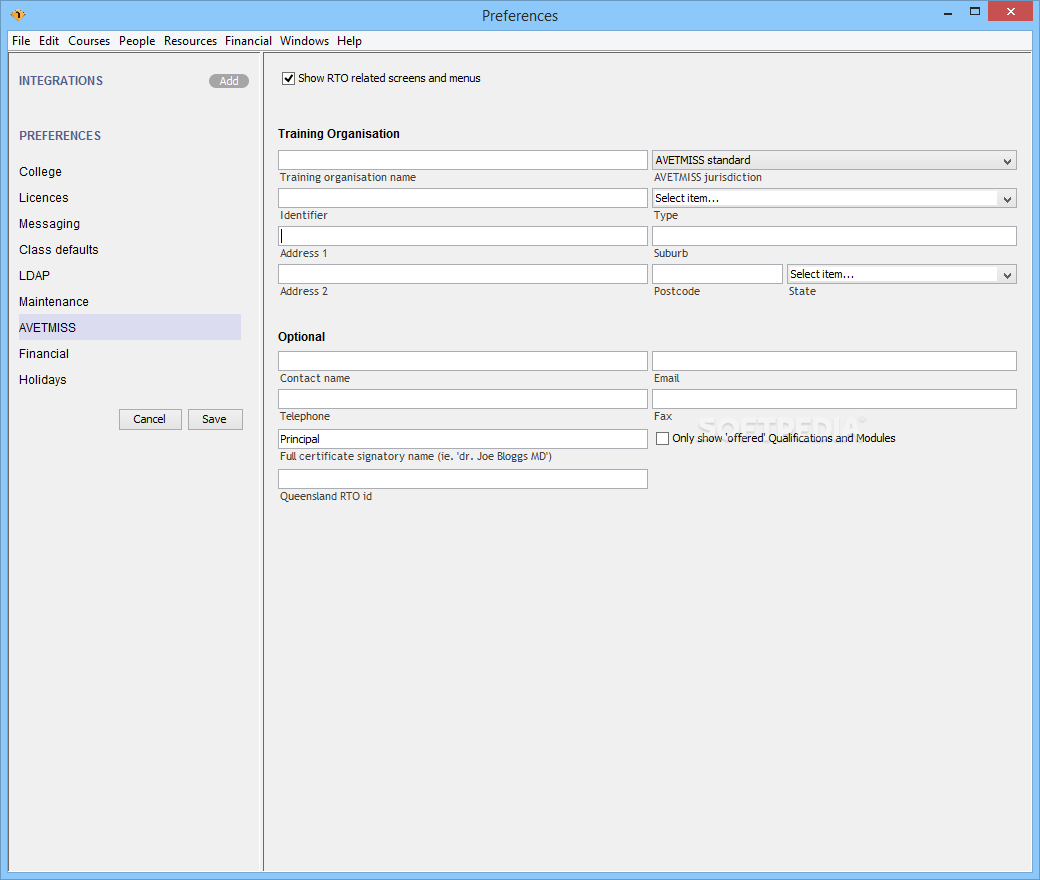Open the AVETMISS jurisdiction dropdown
The height and width of the screenshot is (880, 1040).
point(834,160)
